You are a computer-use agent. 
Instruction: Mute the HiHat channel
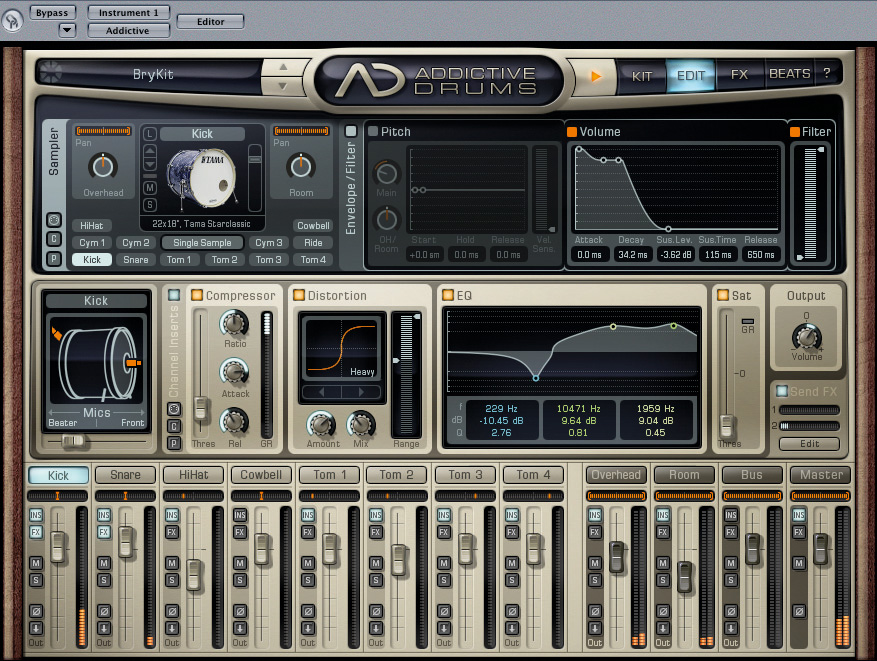pos(172,563)
